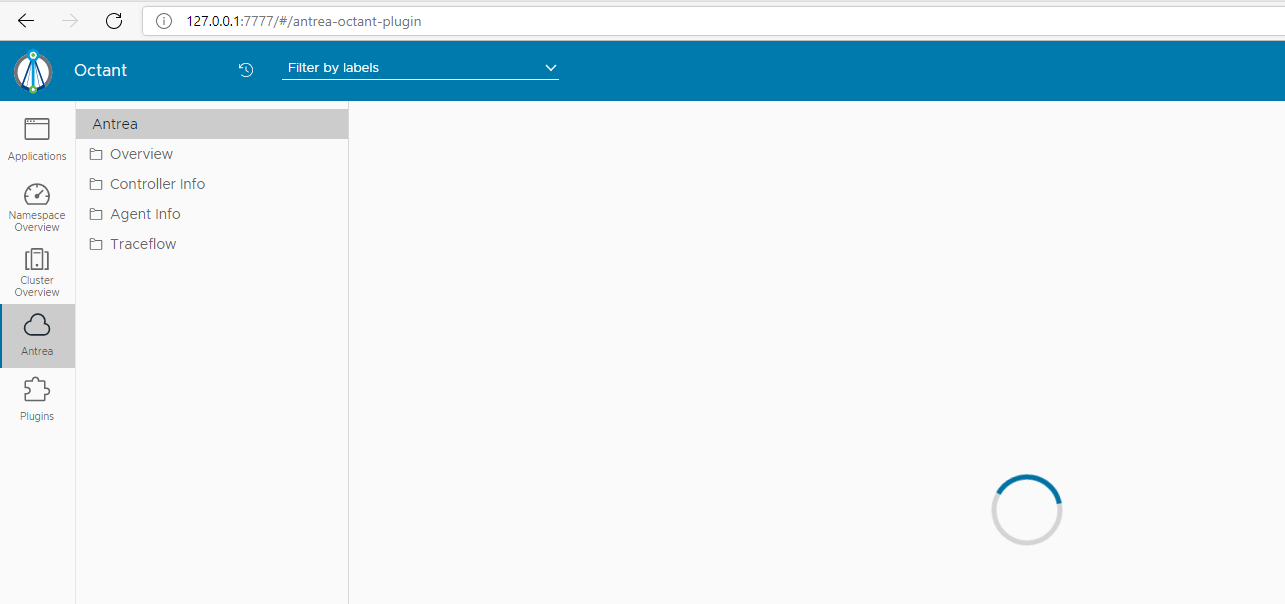Click the loading progress spinner

1026,509
